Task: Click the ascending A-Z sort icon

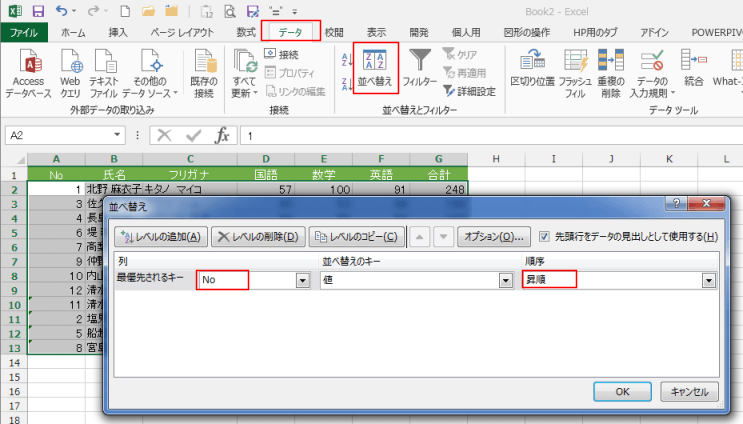Action: coord(347,60)
